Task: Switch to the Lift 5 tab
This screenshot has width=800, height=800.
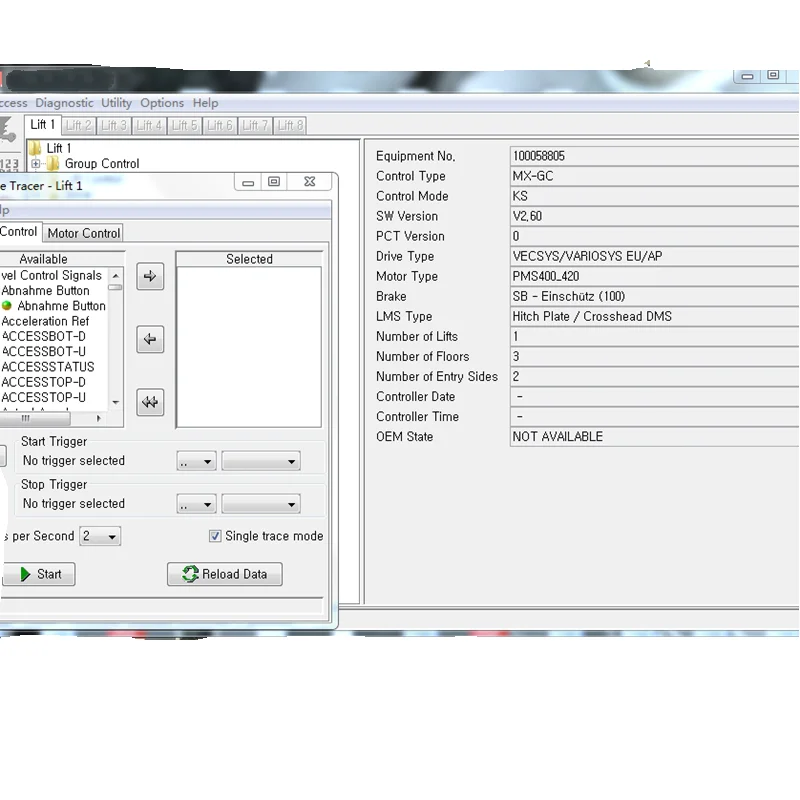Action: point(184,126)
